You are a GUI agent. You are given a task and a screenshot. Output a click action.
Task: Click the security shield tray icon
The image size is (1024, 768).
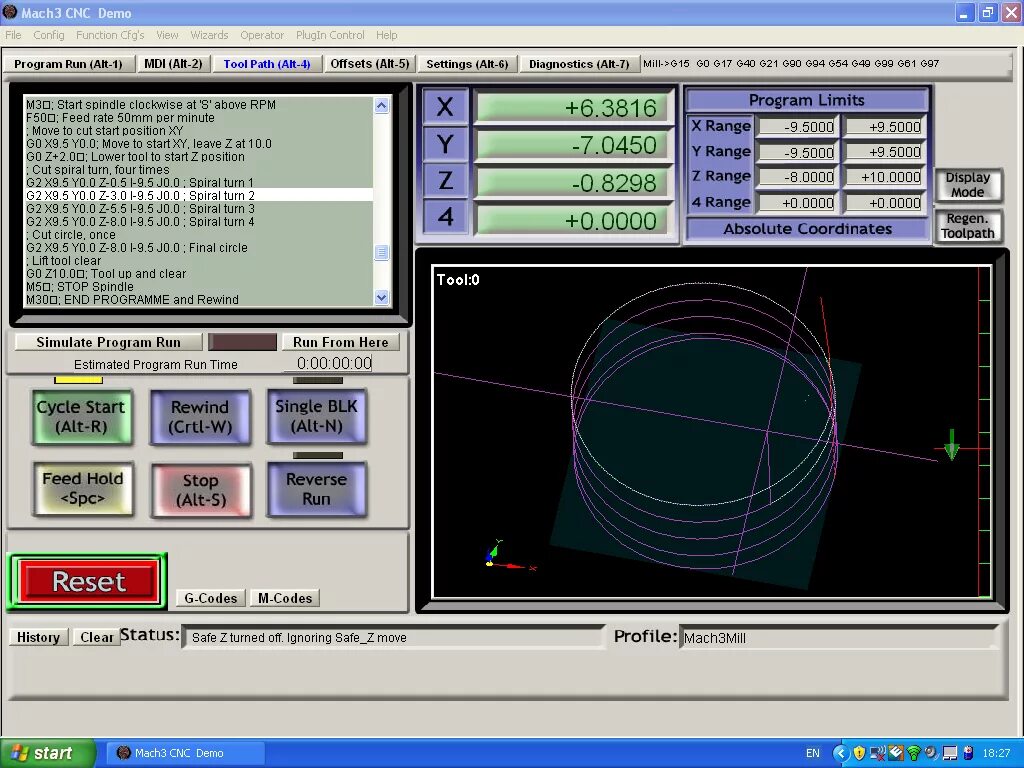tap(859, 753)
